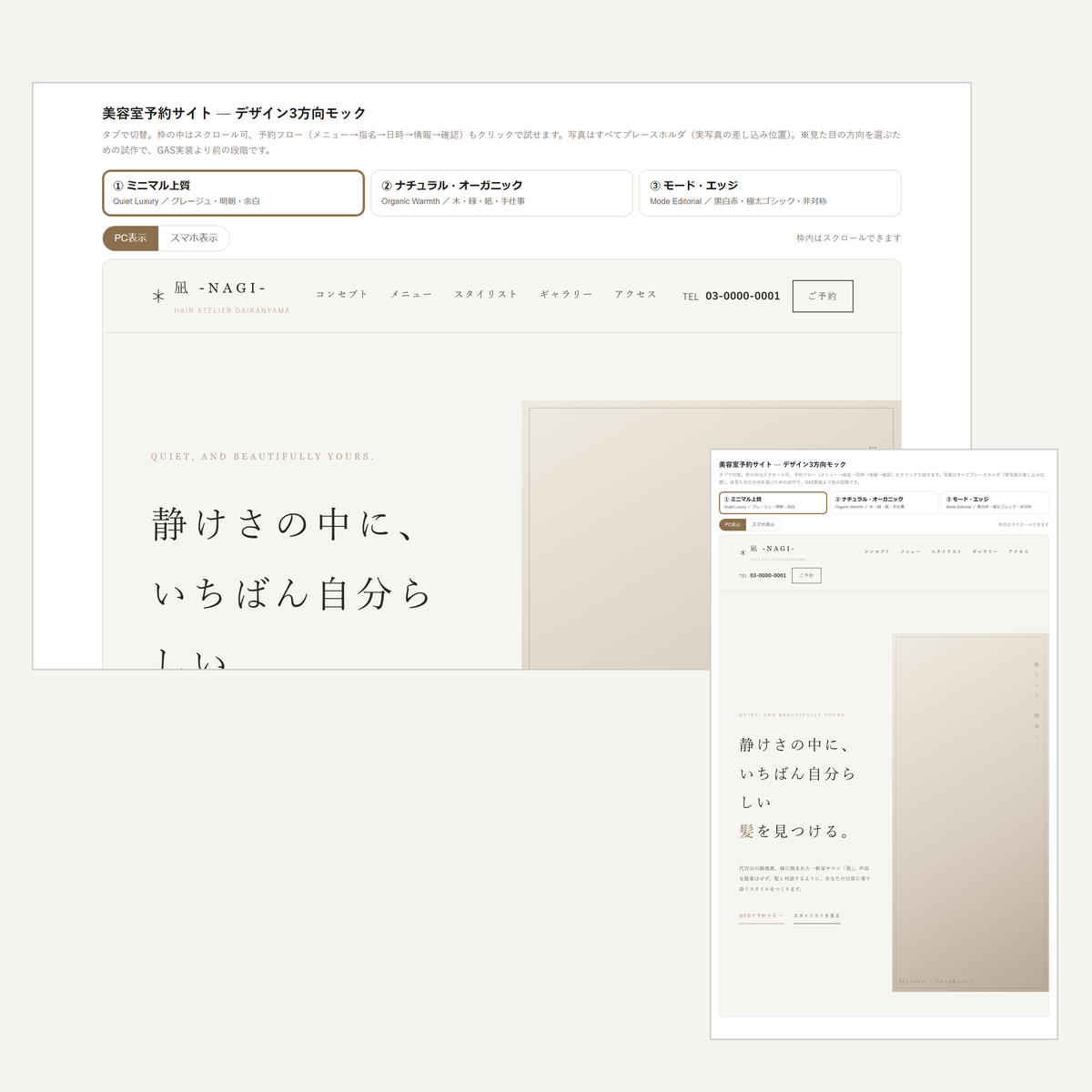The image size is (1092, 1092).
Task: Select ② ナチュラル・オーガニック card in small front window
Action: point(884,502)
